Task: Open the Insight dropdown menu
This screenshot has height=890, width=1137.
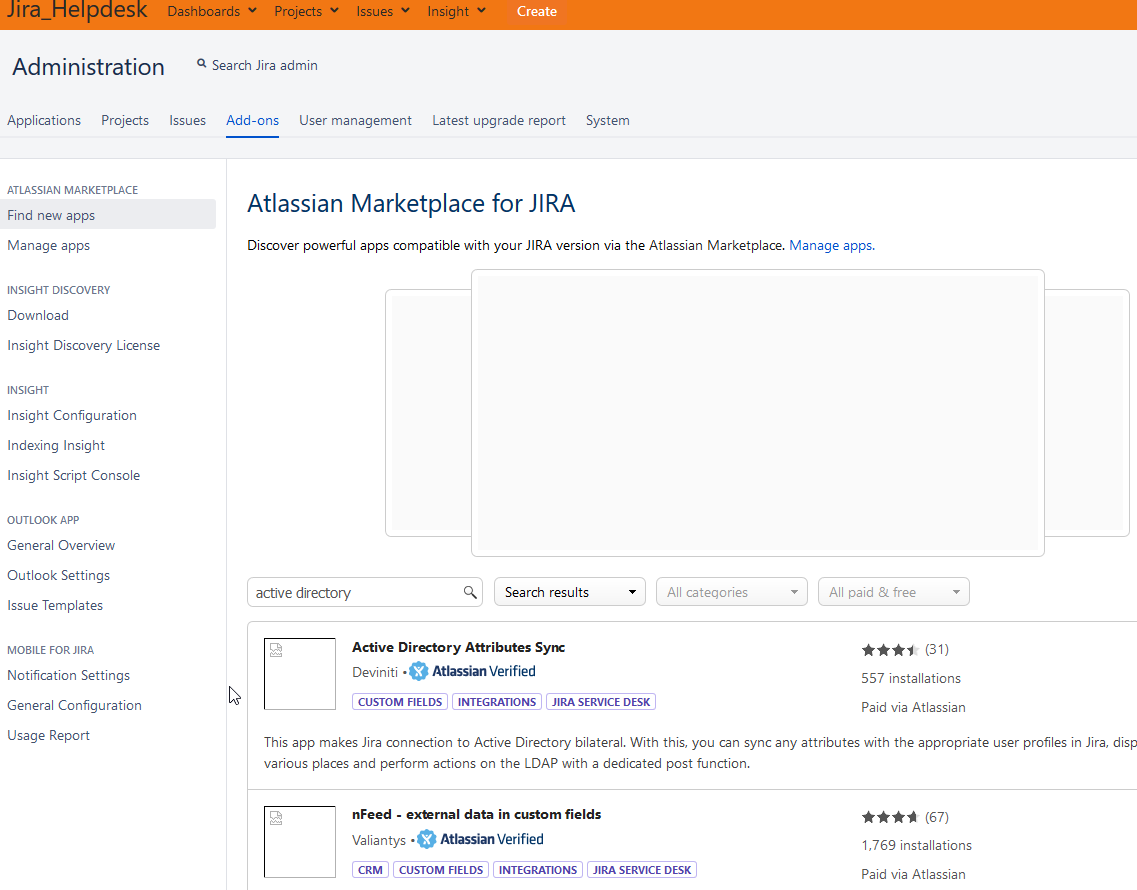Action: (456, 12)
